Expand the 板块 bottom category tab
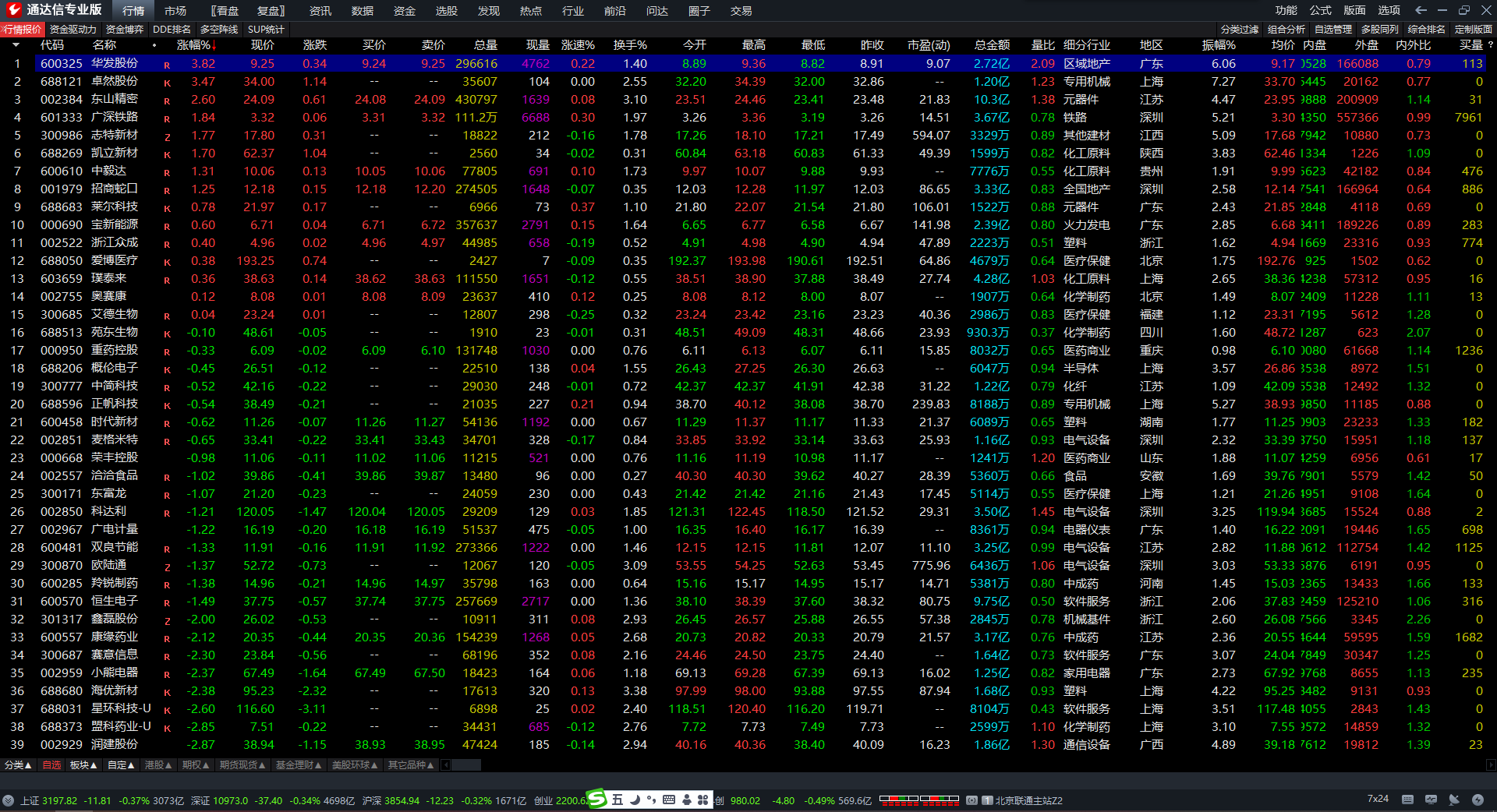Image resolution: width=1497 pixels, height=812 pixels. click(x=83, y=764)
